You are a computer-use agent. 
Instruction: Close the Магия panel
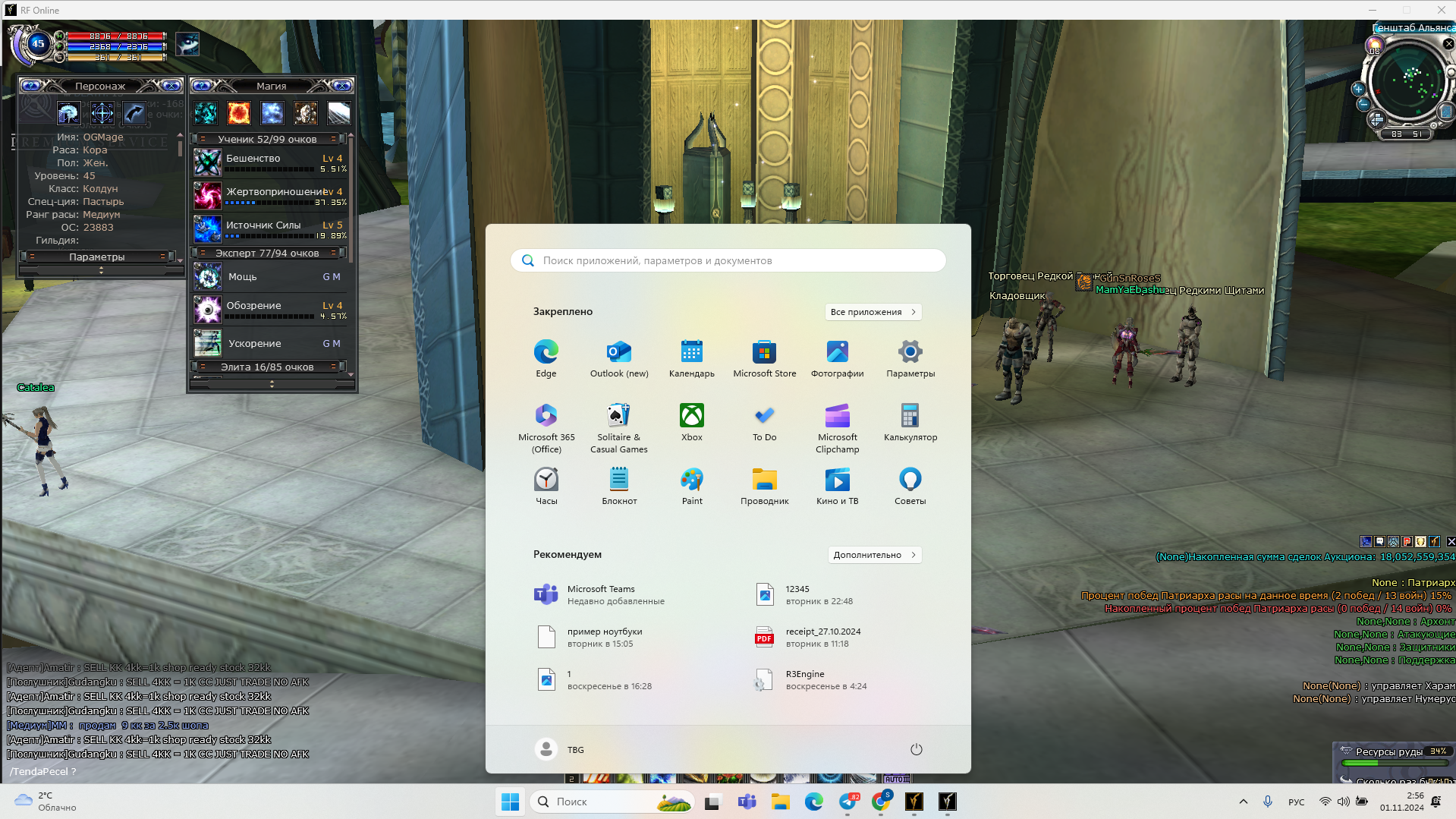click(x=342, y=86)
